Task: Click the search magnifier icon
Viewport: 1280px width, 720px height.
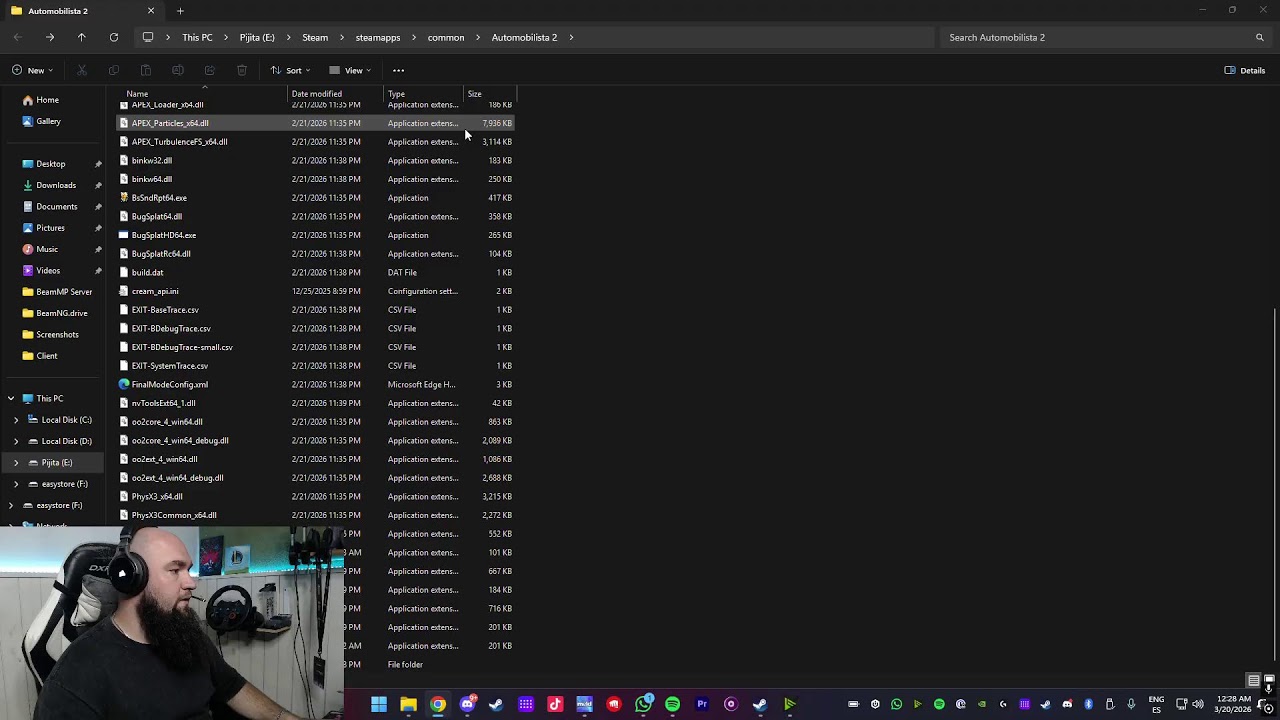Action: point(1260,37)
